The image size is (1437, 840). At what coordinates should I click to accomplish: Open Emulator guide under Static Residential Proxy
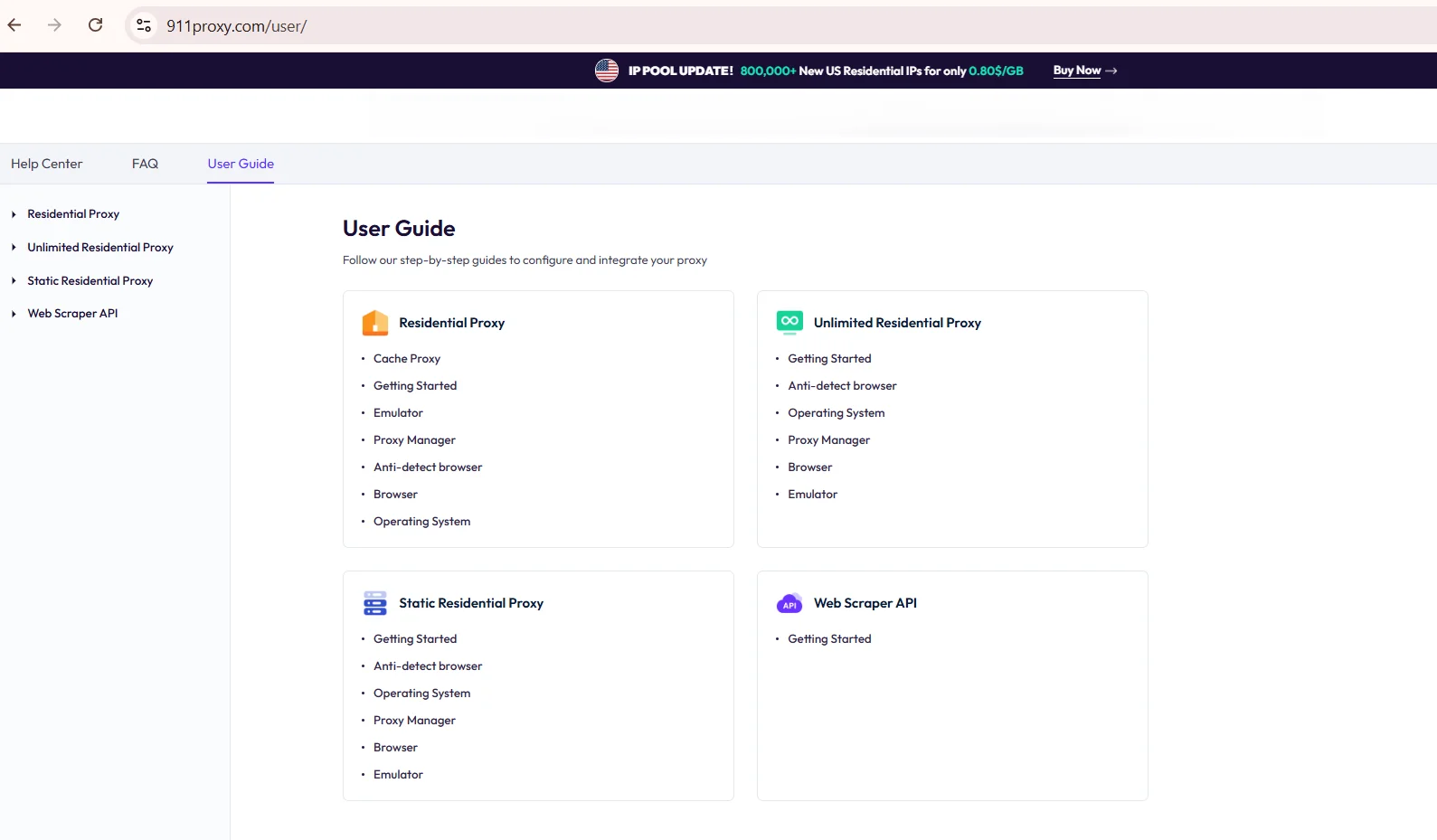click(398, 775)
